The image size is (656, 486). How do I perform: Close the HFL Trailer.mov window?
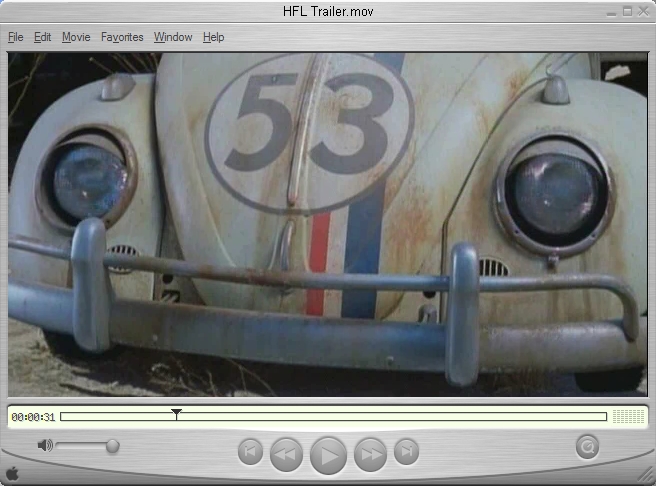point(643,12)
